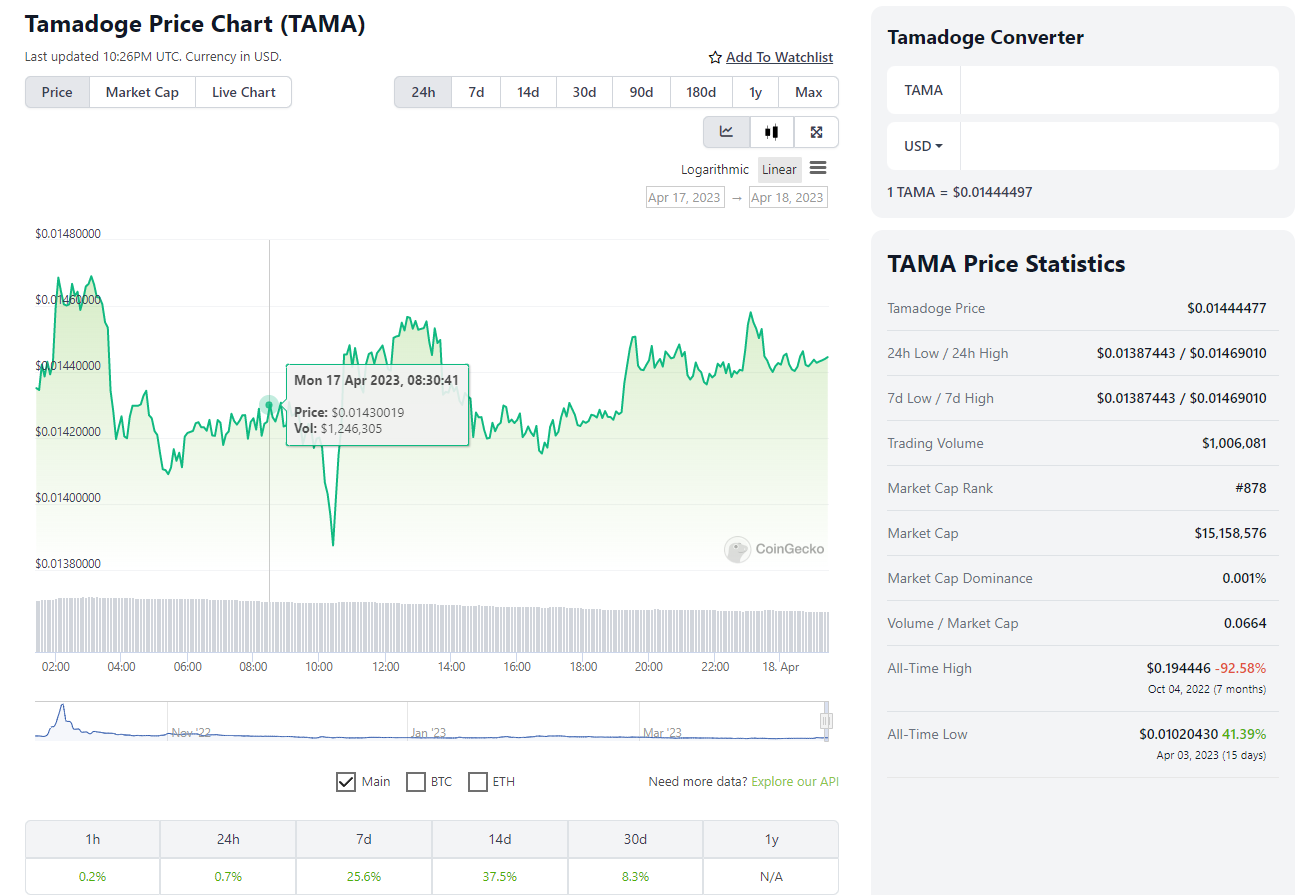Select the Max time range
This screenshot has width=1299, height=895.
click(x=809, y=92)
